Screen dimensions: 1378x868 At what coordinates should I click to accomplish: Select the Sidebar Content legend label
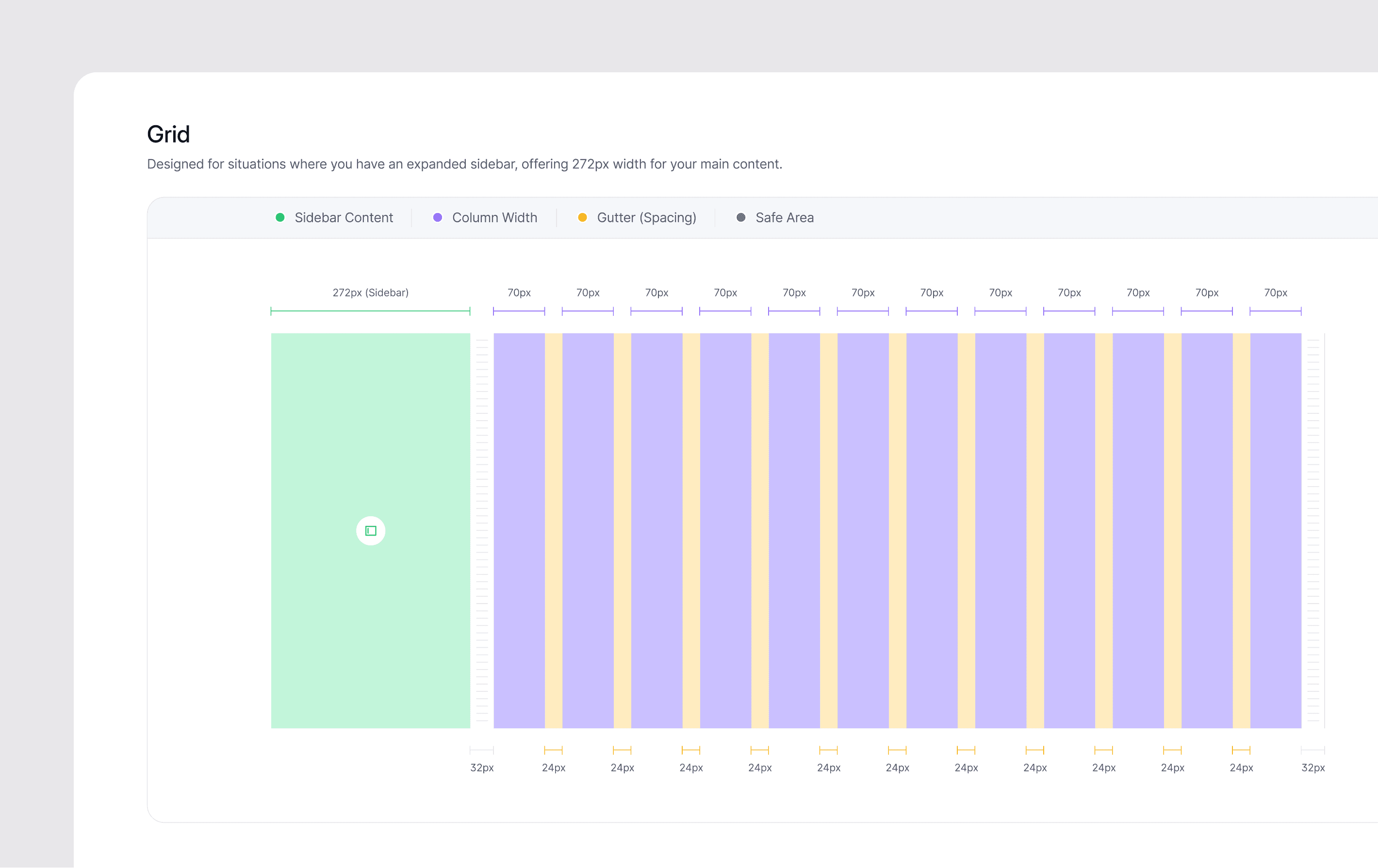coord(344,217)
